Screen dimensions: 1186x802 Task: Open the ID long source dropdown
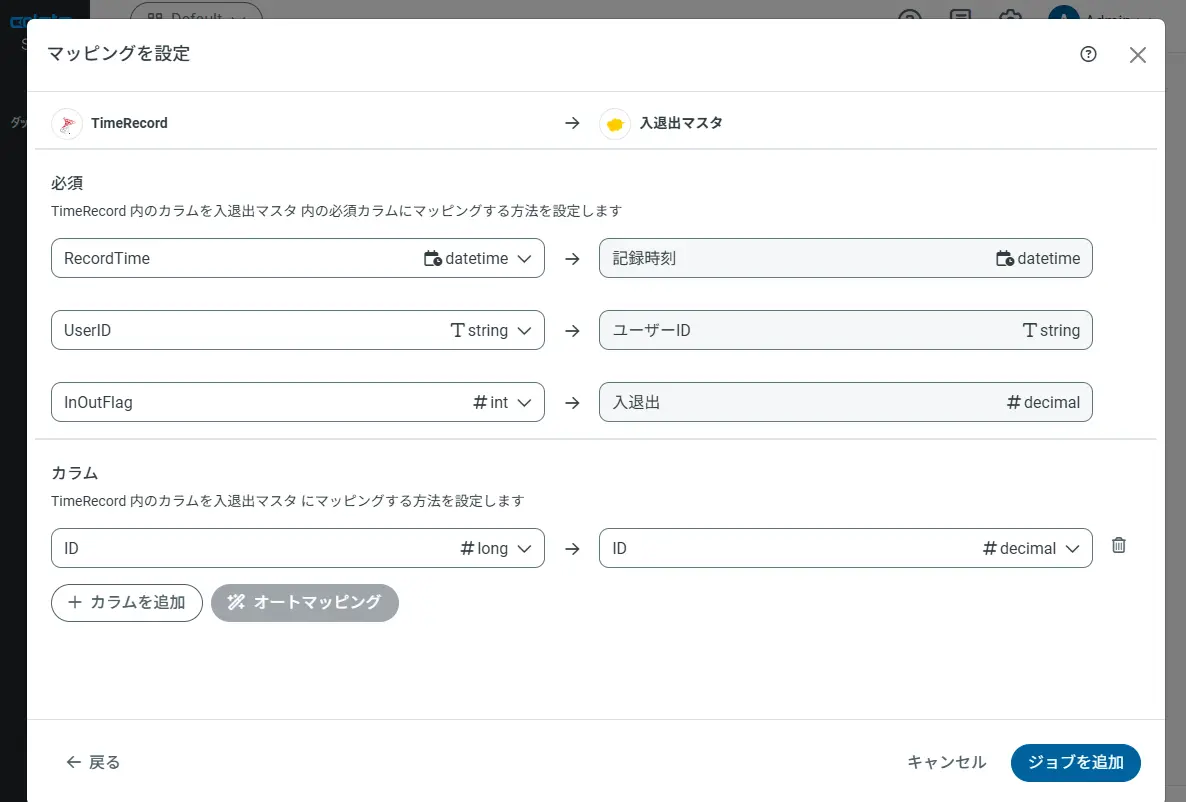[526, 548]
